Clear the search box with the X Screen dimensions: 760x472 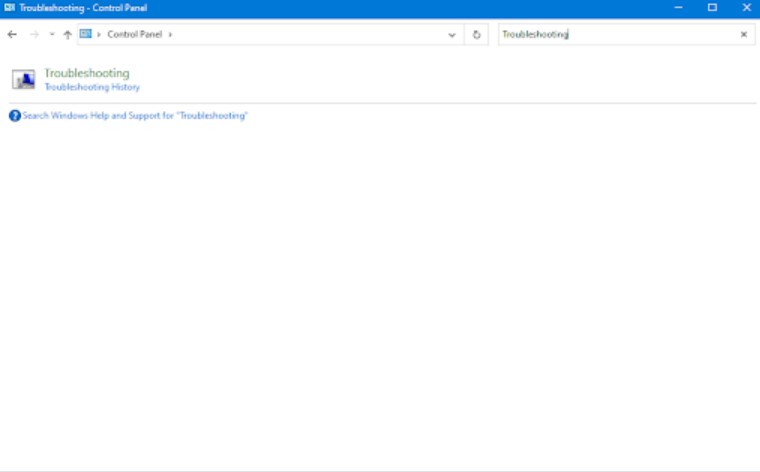(744, 34)
